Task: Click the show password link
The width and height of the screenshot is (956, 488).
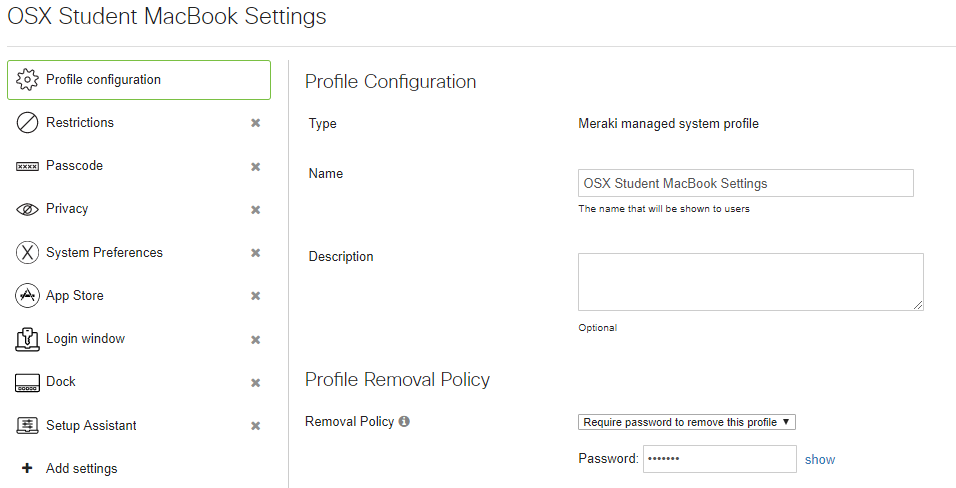Action: 820,460
